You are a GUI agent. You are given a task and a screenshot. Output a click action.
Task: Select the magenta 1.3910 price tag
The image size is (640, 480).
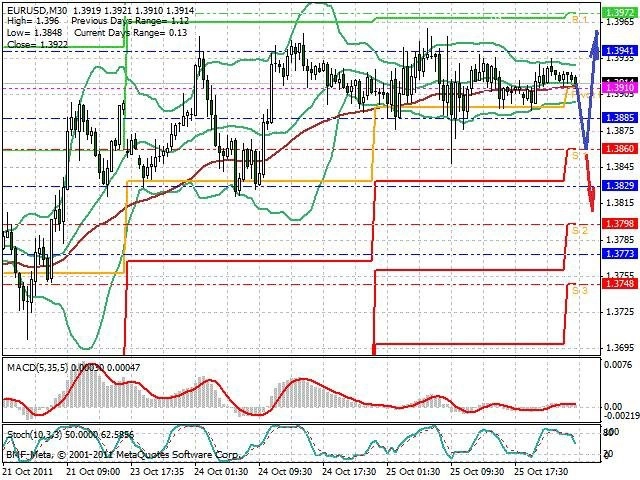pos(620,88)
